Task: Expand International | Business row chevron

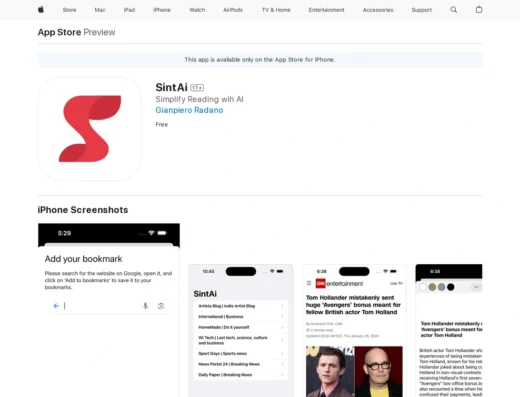Action: (282, 317)
